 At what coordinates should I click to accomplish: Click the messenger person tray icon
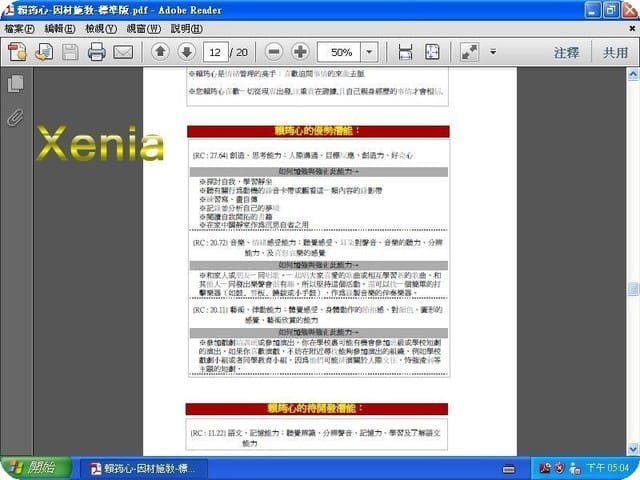coord(575,468)
